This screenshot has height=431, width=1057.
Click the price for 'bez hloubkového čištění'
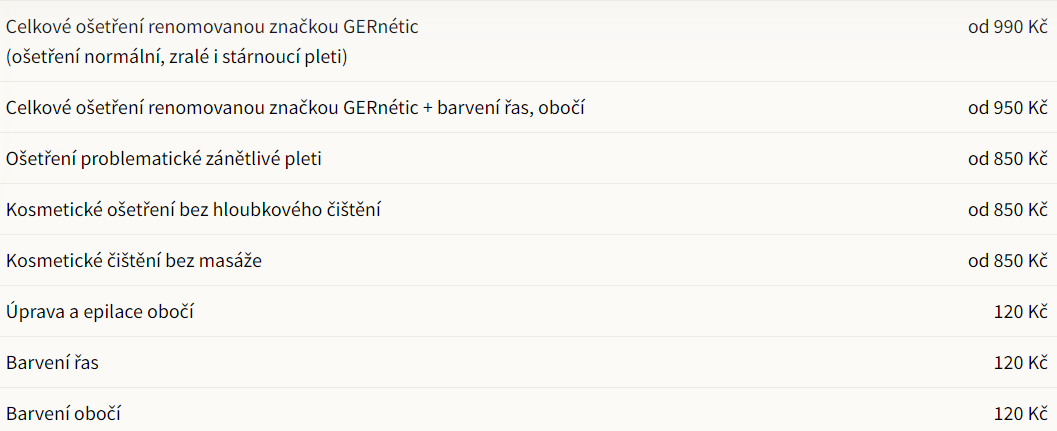coord(1008,210)
